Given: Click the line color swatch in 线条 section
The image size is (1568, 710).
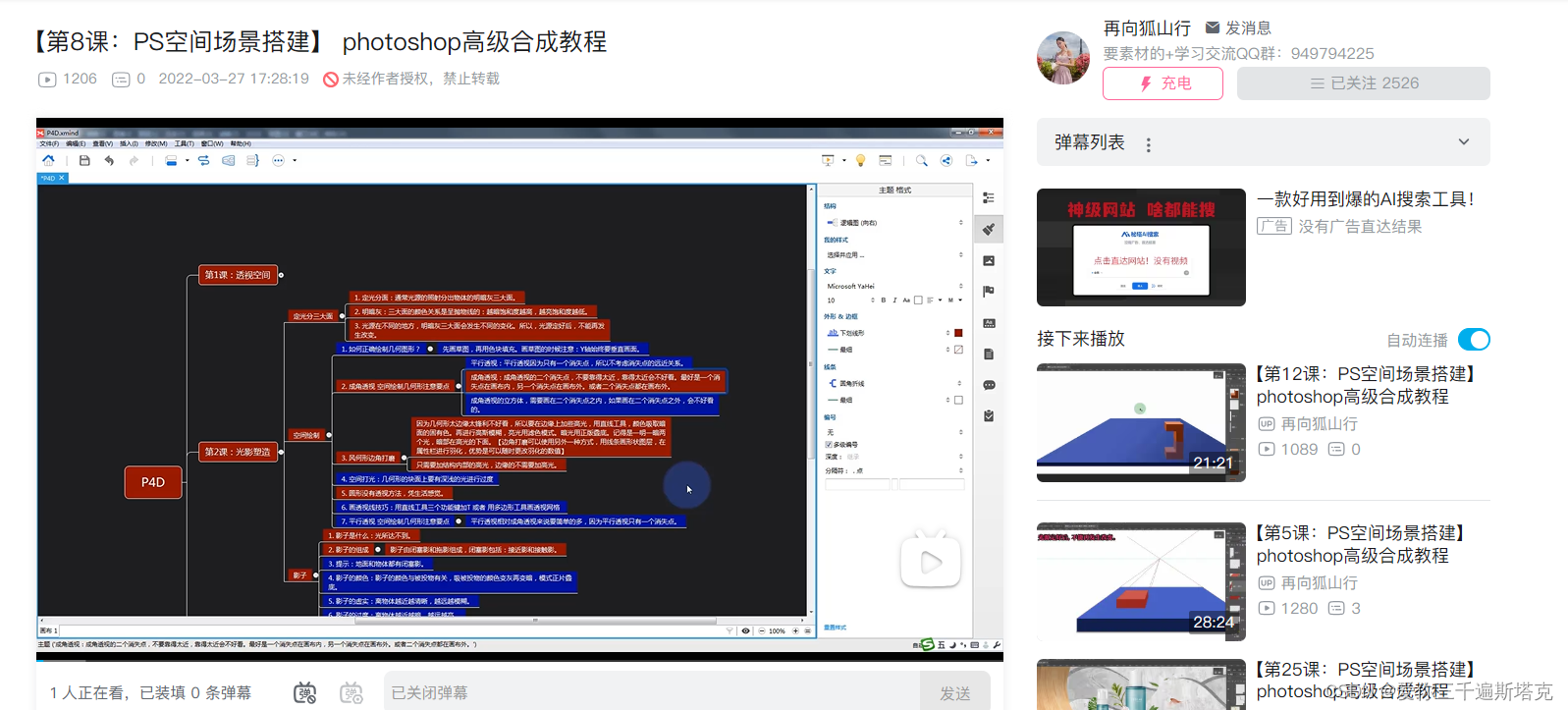Looking at the screenshot, I should 958,400.
